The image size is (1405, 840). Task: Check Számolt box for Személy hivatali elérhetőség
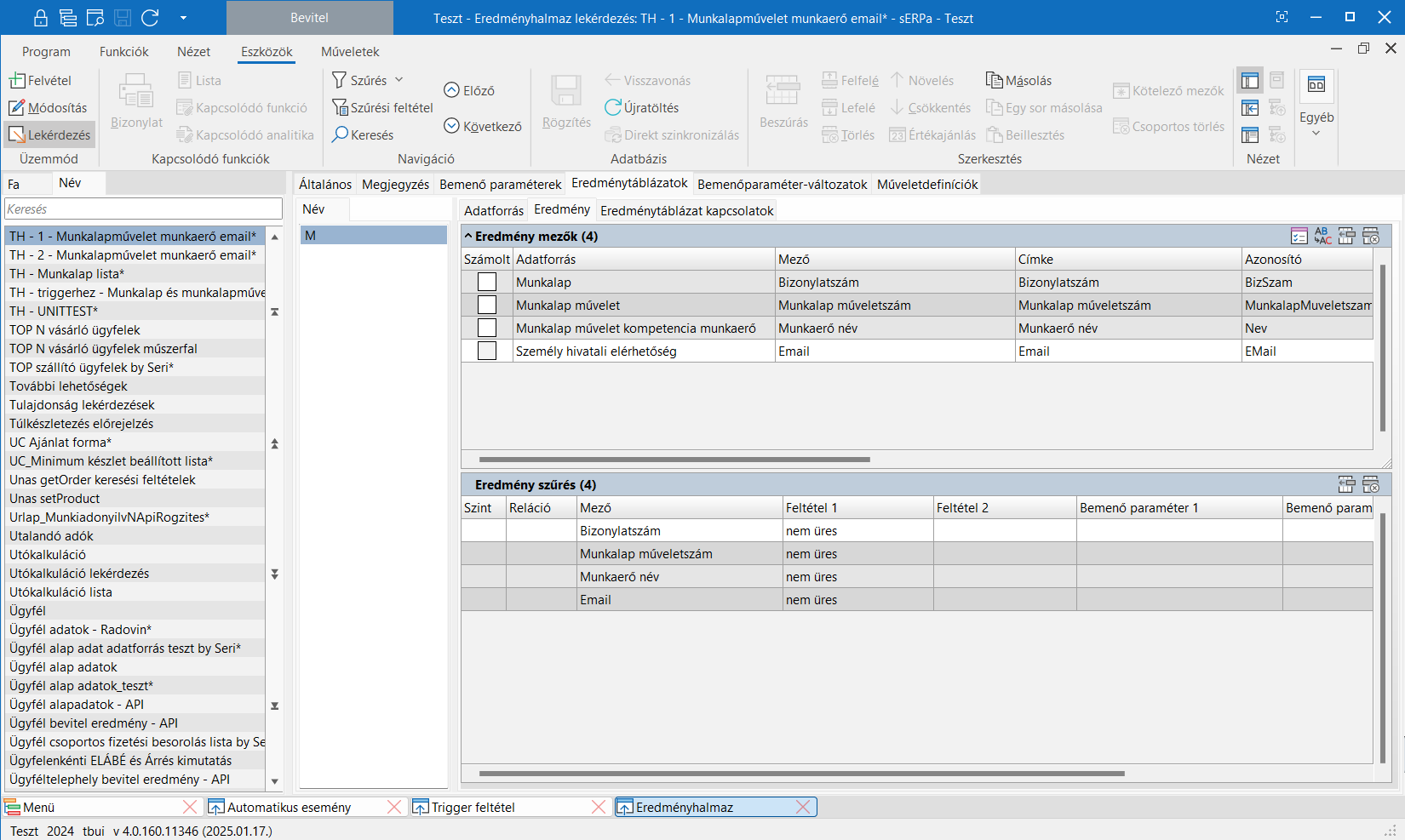(x=487, y=351)
